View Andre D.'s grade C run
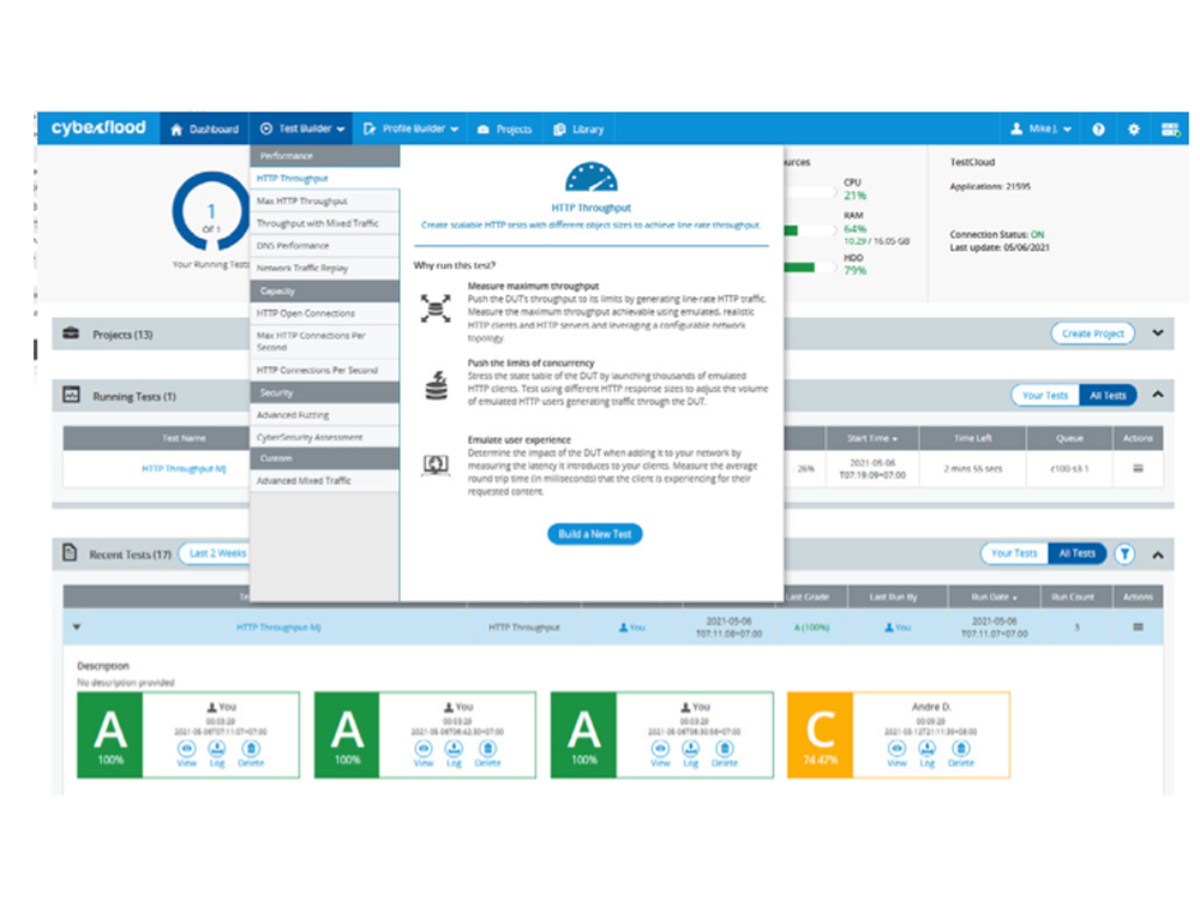This screenshot has height=900, width=1200. (x=897, y=752)
